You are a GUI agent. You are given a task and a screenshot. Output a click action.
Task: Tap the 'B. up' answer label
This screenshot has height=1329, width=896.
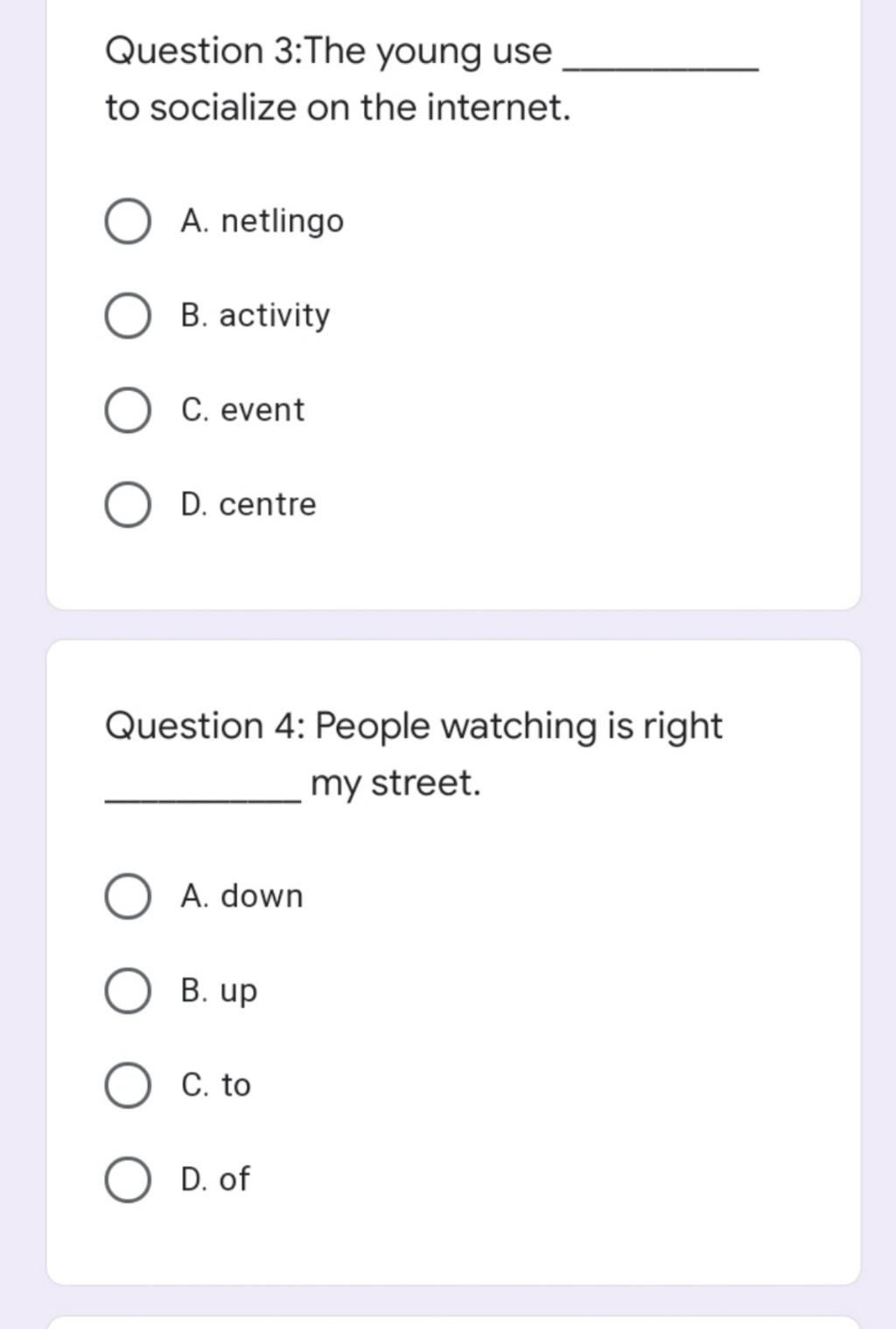tap(219, 992)
